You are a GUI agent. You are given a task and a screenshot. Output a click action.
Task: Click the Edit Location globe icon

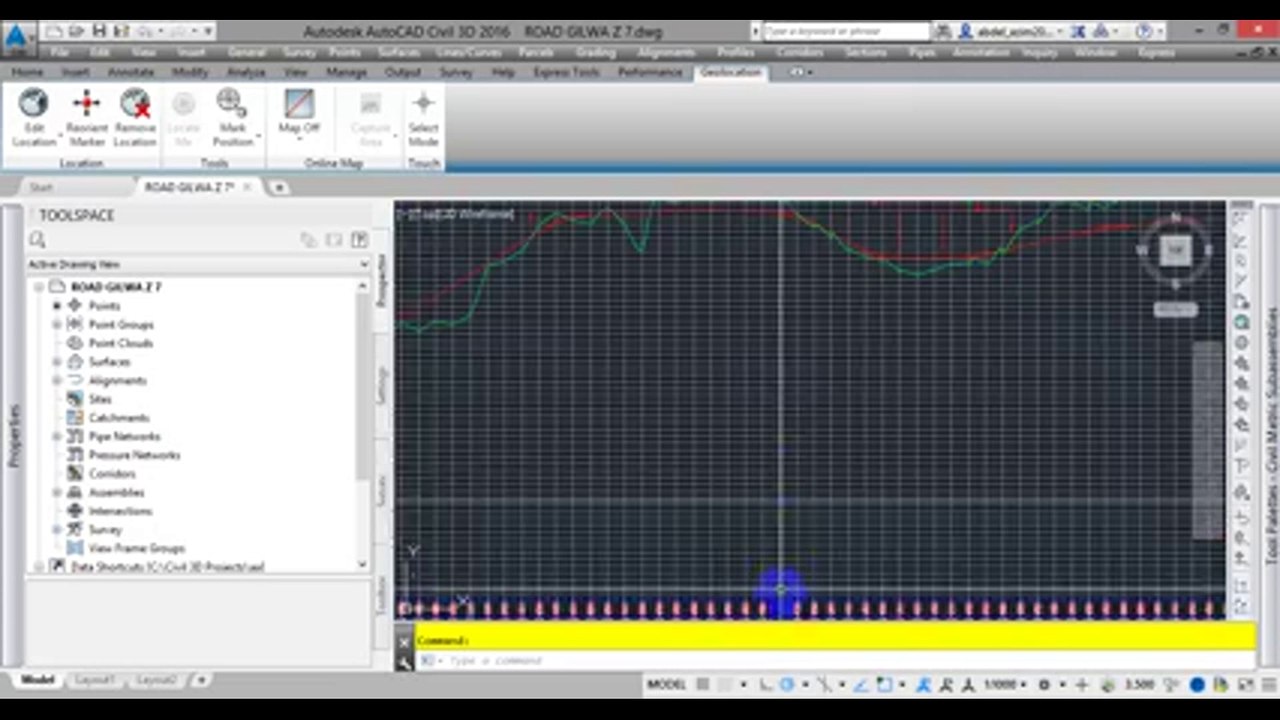point(33,103)
